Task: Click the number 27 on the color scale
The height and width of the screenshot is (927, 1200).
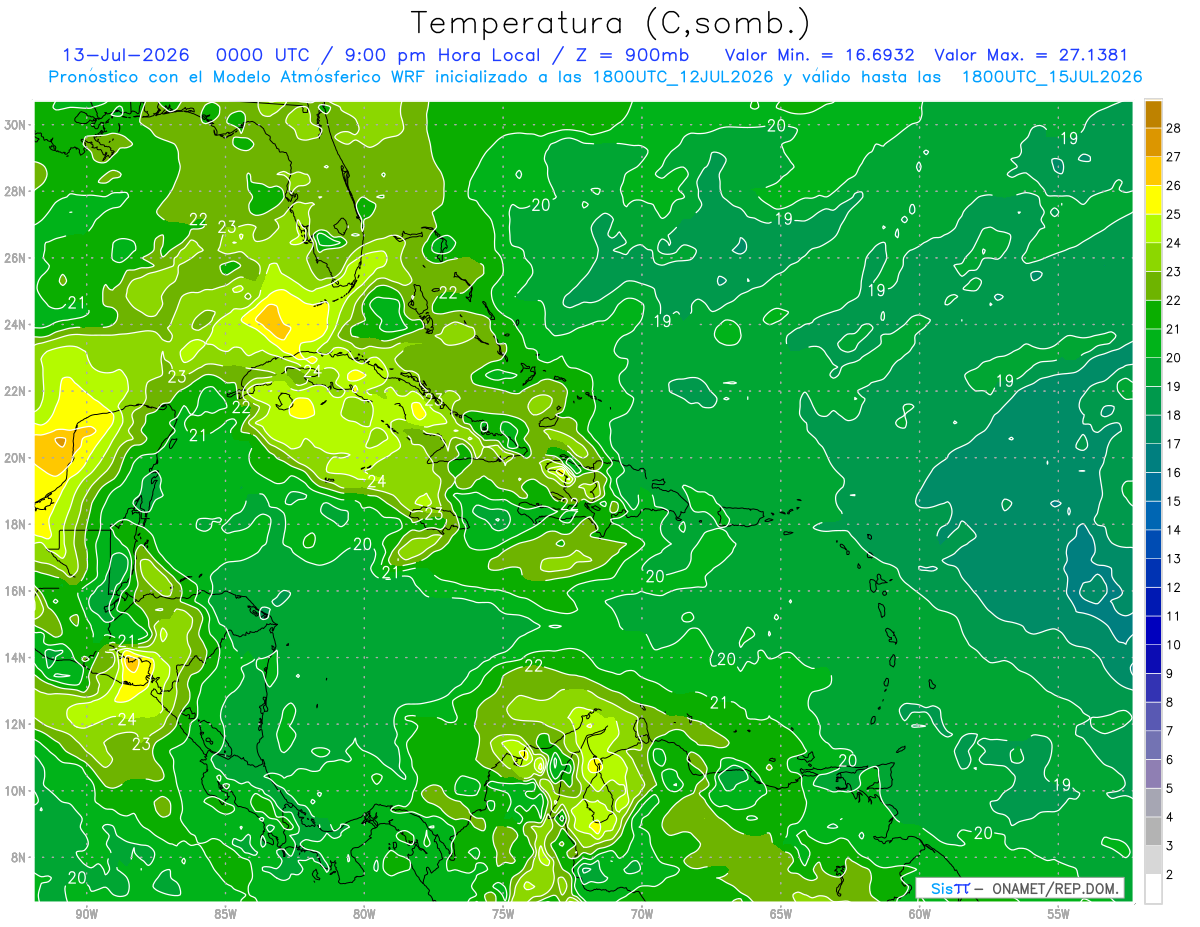Action: [1174, 157]
